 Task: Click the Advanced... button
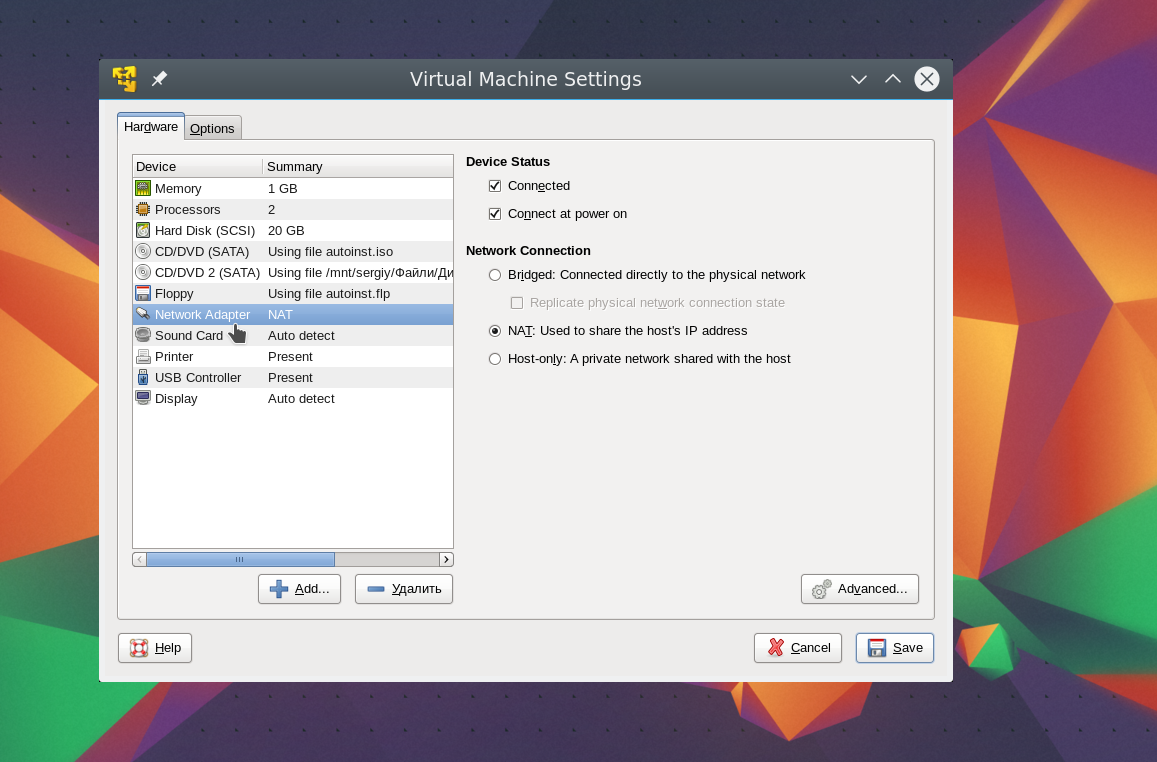[x=860, y=589]
